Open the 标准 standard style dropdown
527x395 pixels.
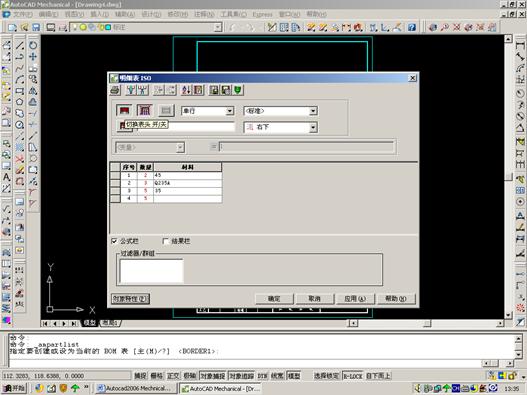coord(313,111)
